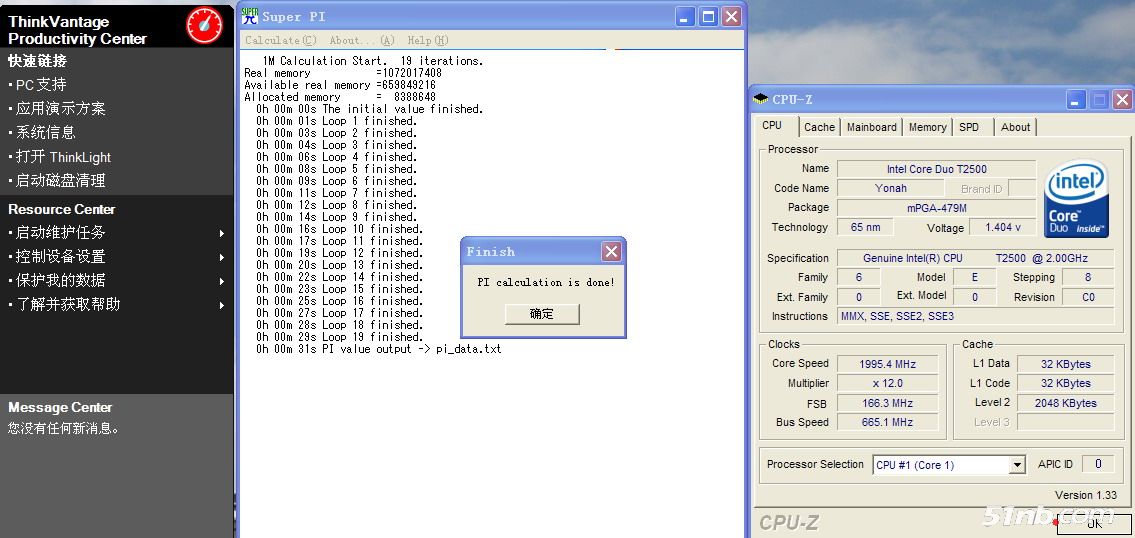Click the ThinkVantage red gauge icon
1135x538 pixels.
[204, 24]
